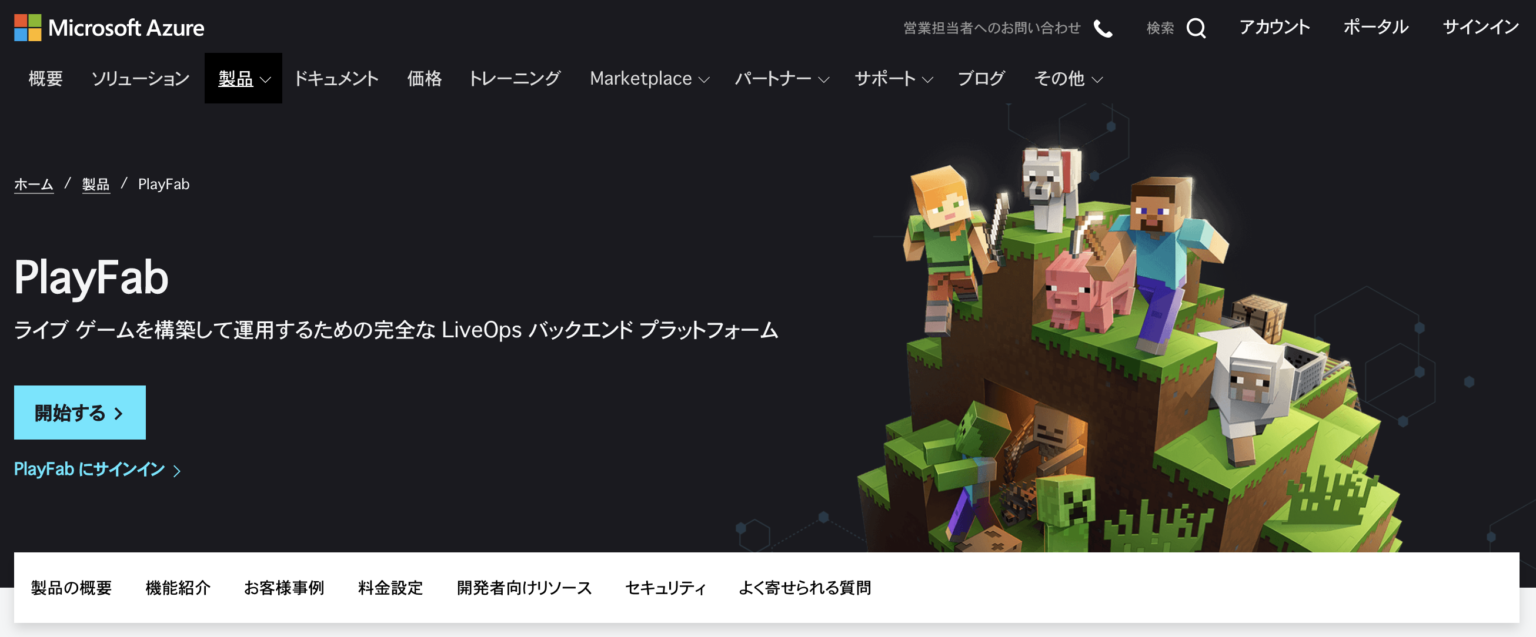Expand the サポート dropdown menu

(x=893, y=78)
